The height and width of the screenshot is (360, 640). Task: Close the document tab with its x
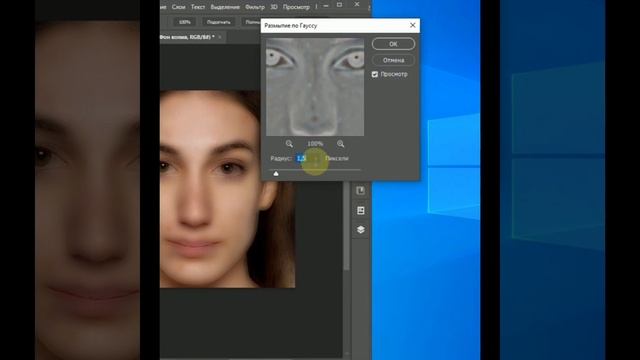(220, 37)
